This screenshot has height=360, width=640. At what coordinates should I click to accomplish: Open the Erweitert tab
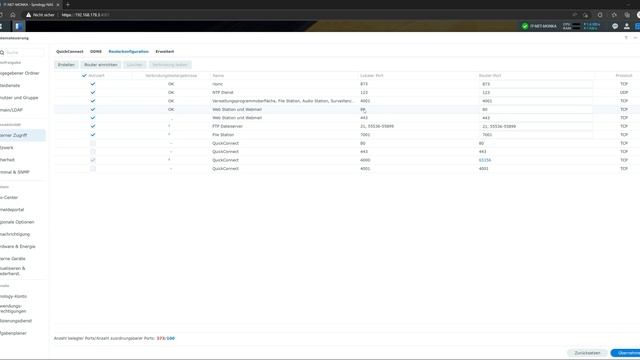[x=165, y=51]
